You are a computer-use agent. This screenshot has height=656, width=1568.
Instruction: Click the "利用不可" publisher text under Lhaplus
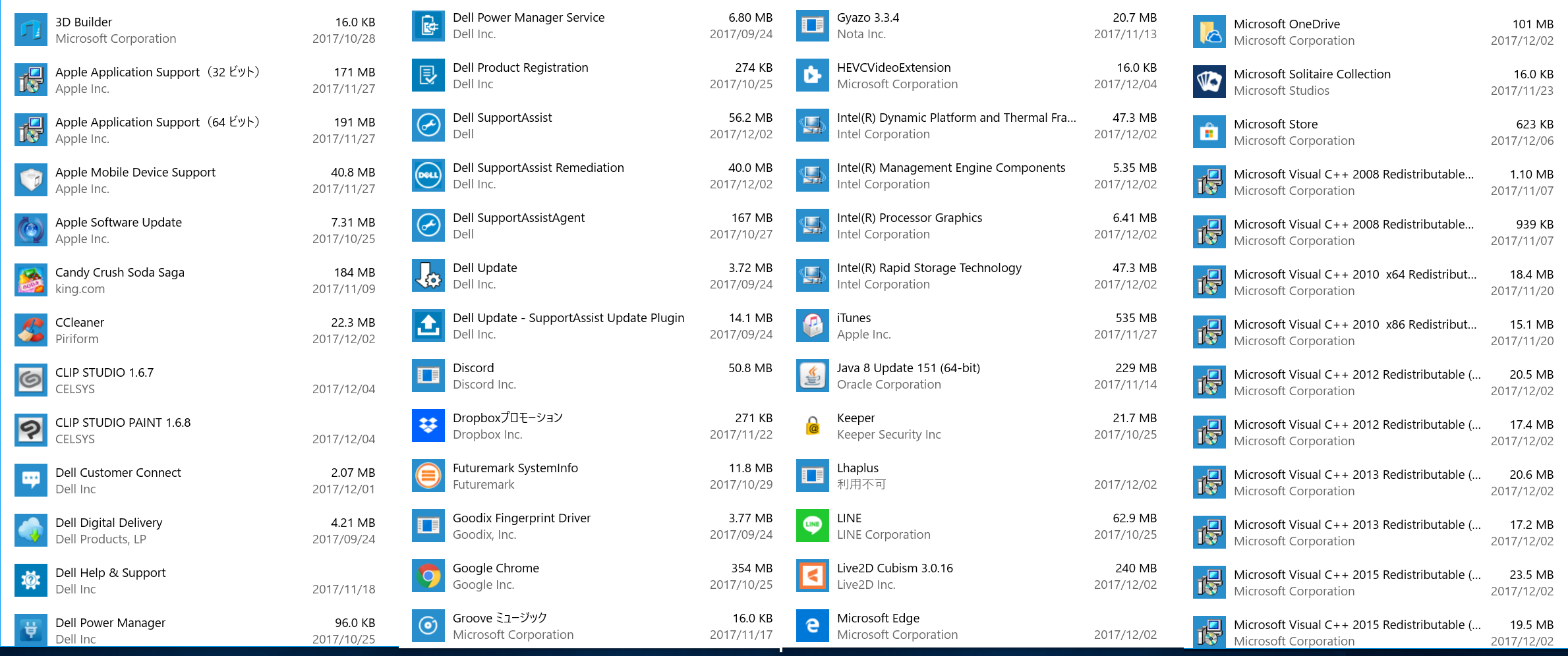[x=861, y=485]
